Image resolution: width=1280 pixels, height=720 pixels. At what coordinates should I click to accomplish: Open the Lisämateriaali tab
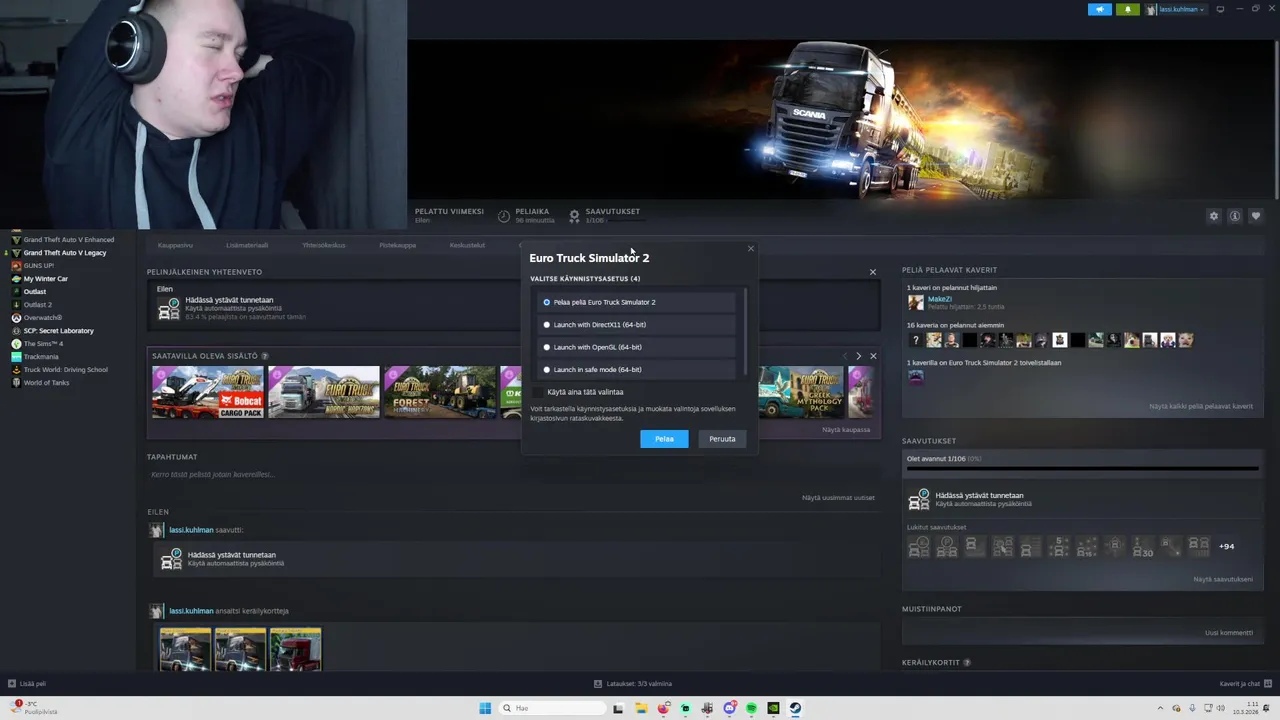tap(247, 245)
